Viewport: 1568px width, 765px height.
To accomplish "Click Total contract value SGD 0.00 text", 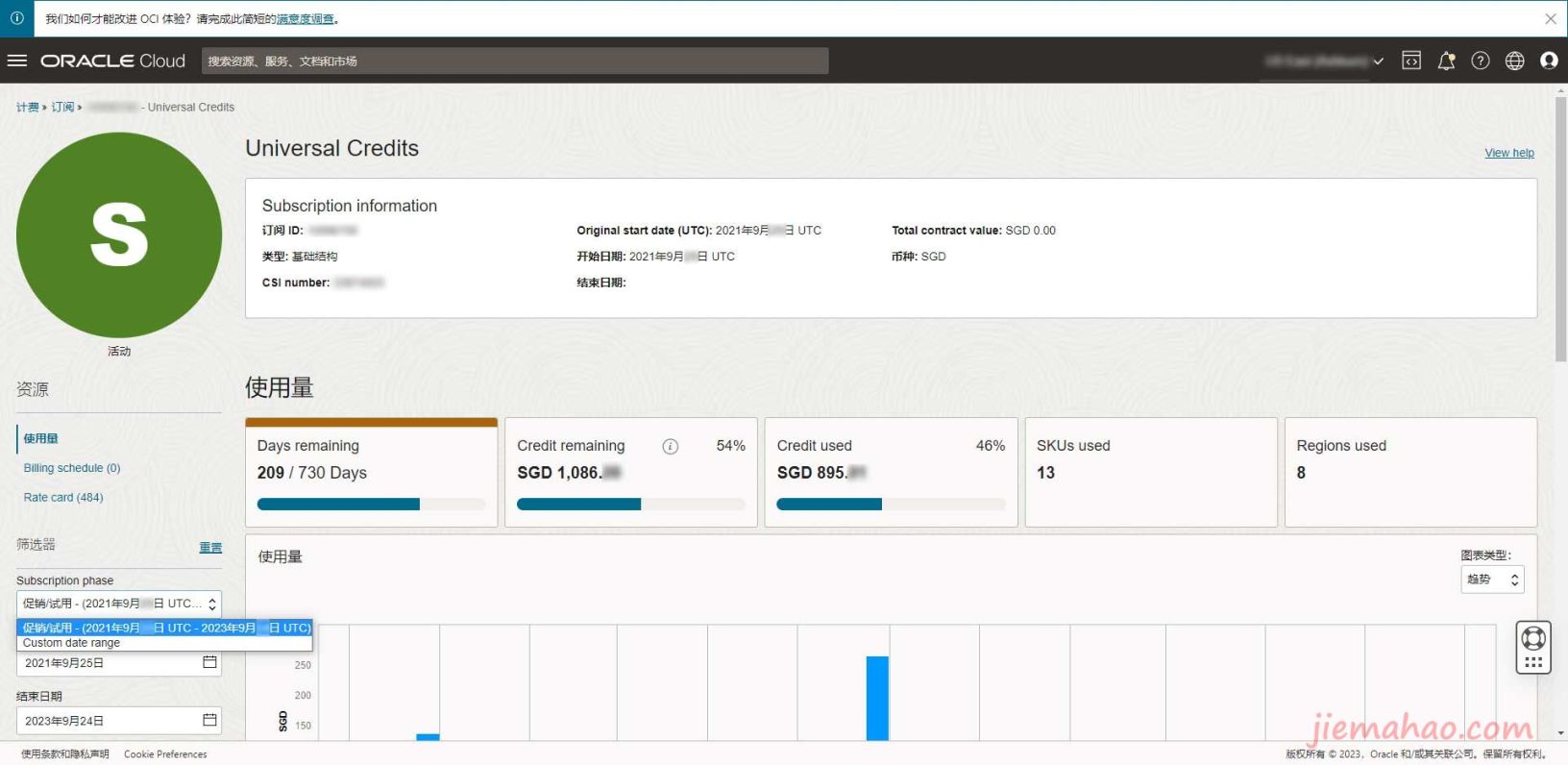I will tap(973, 231).
